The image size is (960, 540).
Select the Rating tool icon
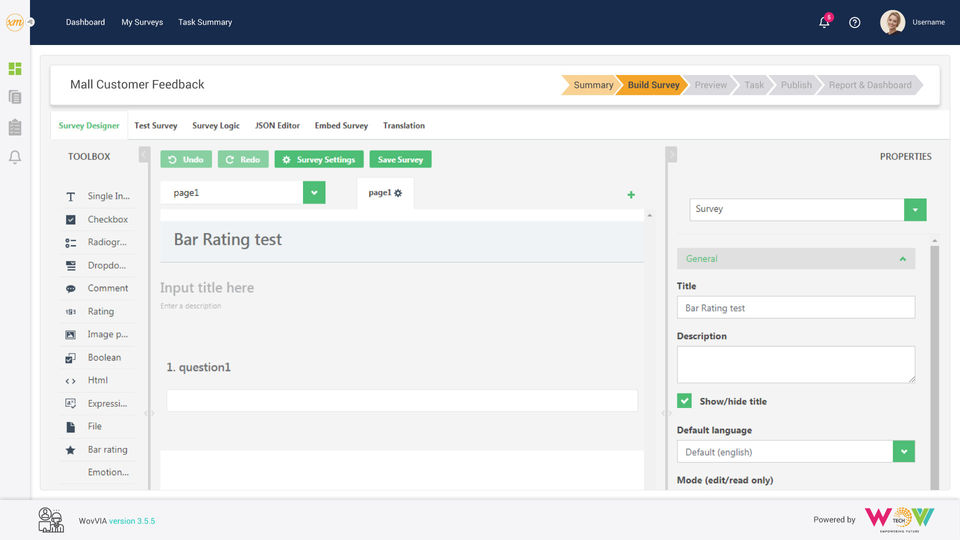point(70,312)
